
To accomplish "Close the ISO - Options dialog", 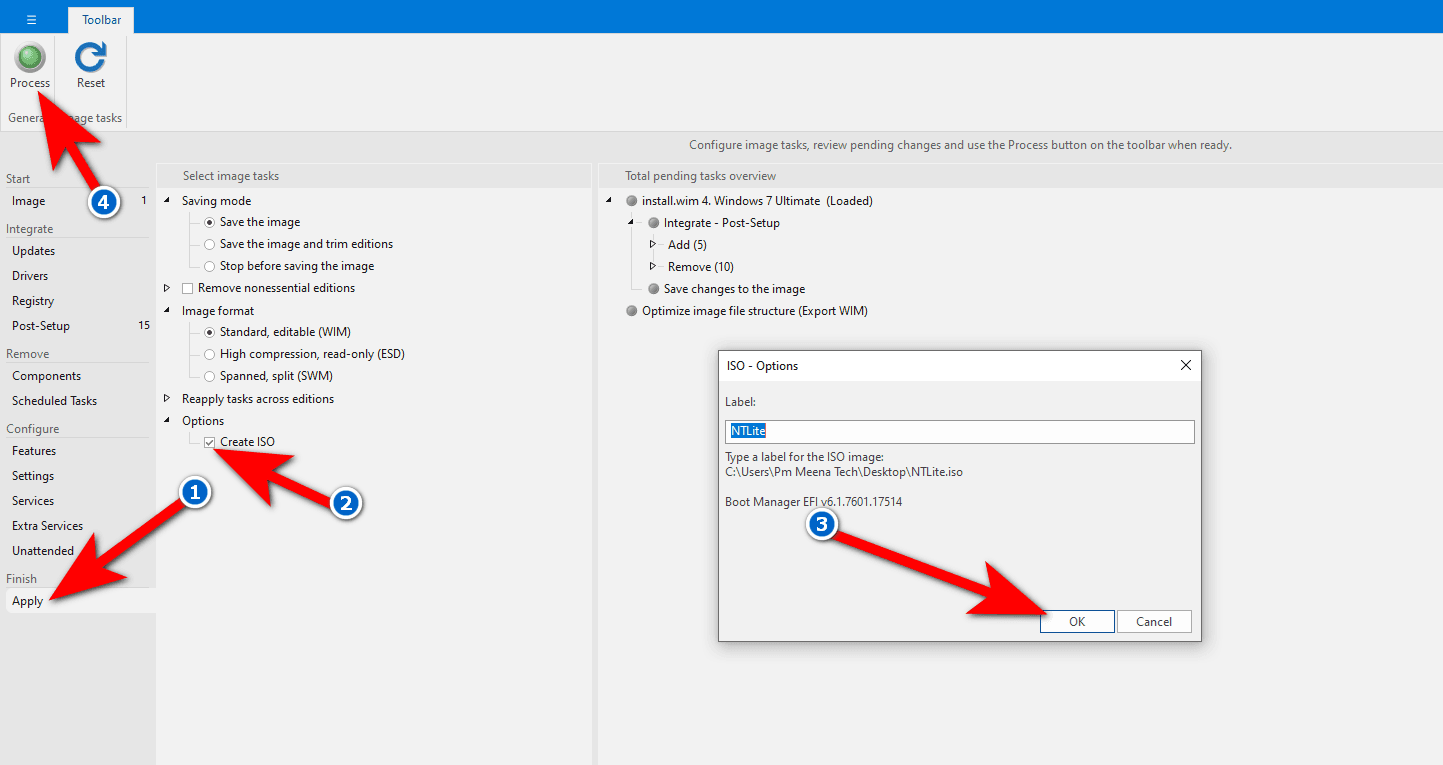I will coord(1185,366).
